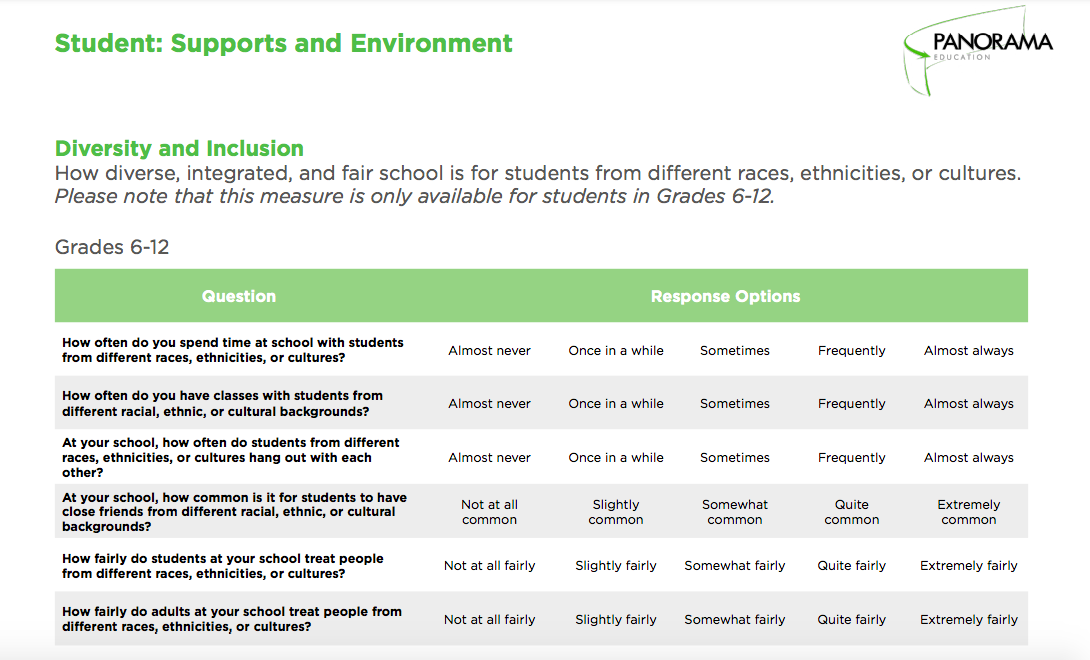
Task: Click 'Slightly common' for the close friends question
Action: coord(616,511)
